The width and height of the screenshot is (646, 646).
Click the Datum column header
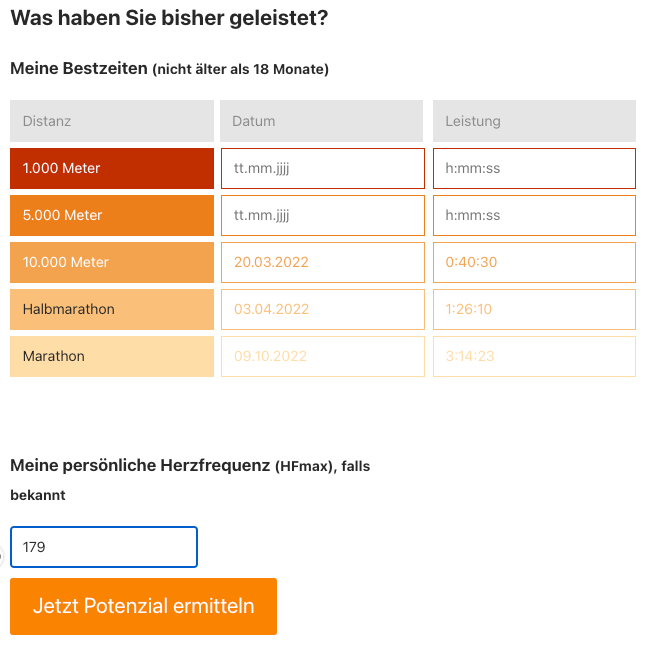coord(322,121)
